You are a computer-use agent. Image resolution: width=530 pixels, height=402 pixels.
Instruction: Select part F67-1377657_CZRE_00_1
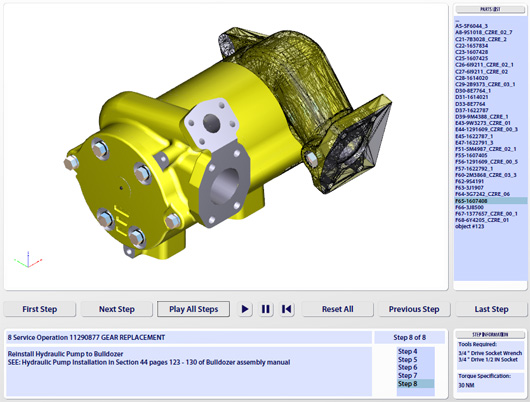pos(486,214)
